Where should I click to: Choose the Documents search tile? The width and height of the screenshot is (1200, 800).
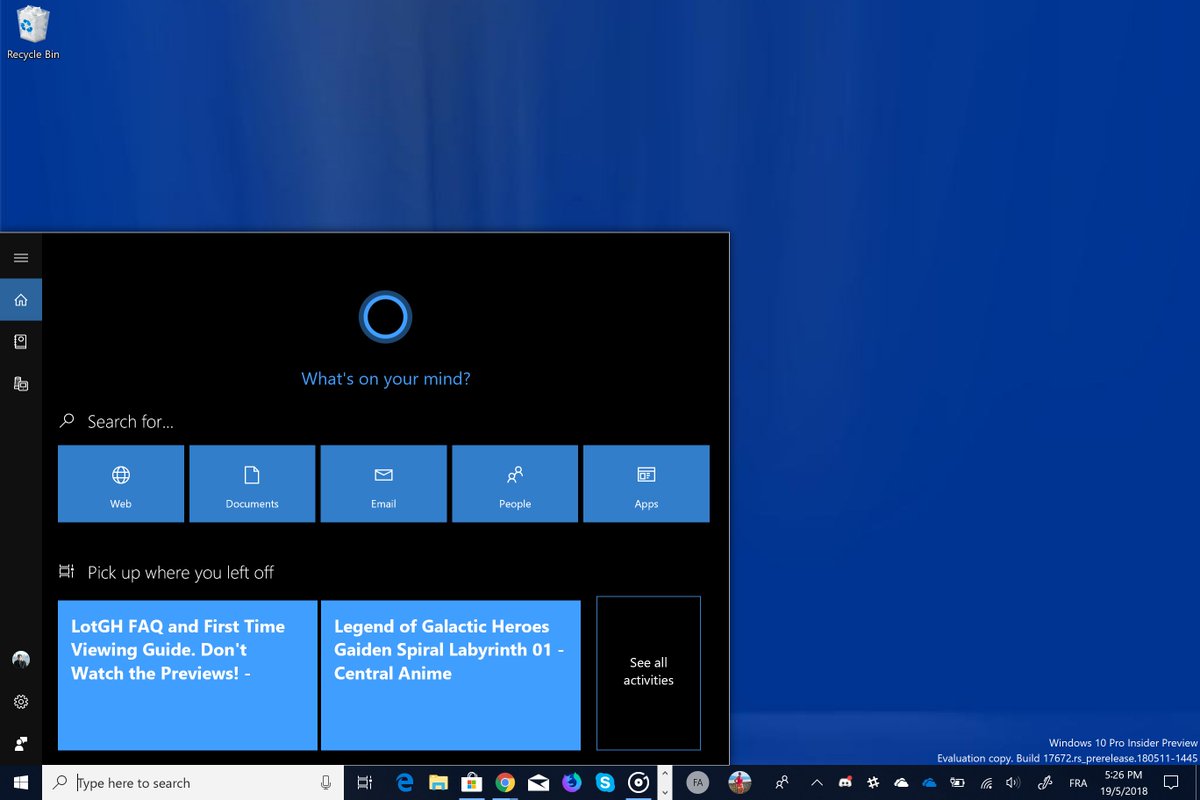252,484
